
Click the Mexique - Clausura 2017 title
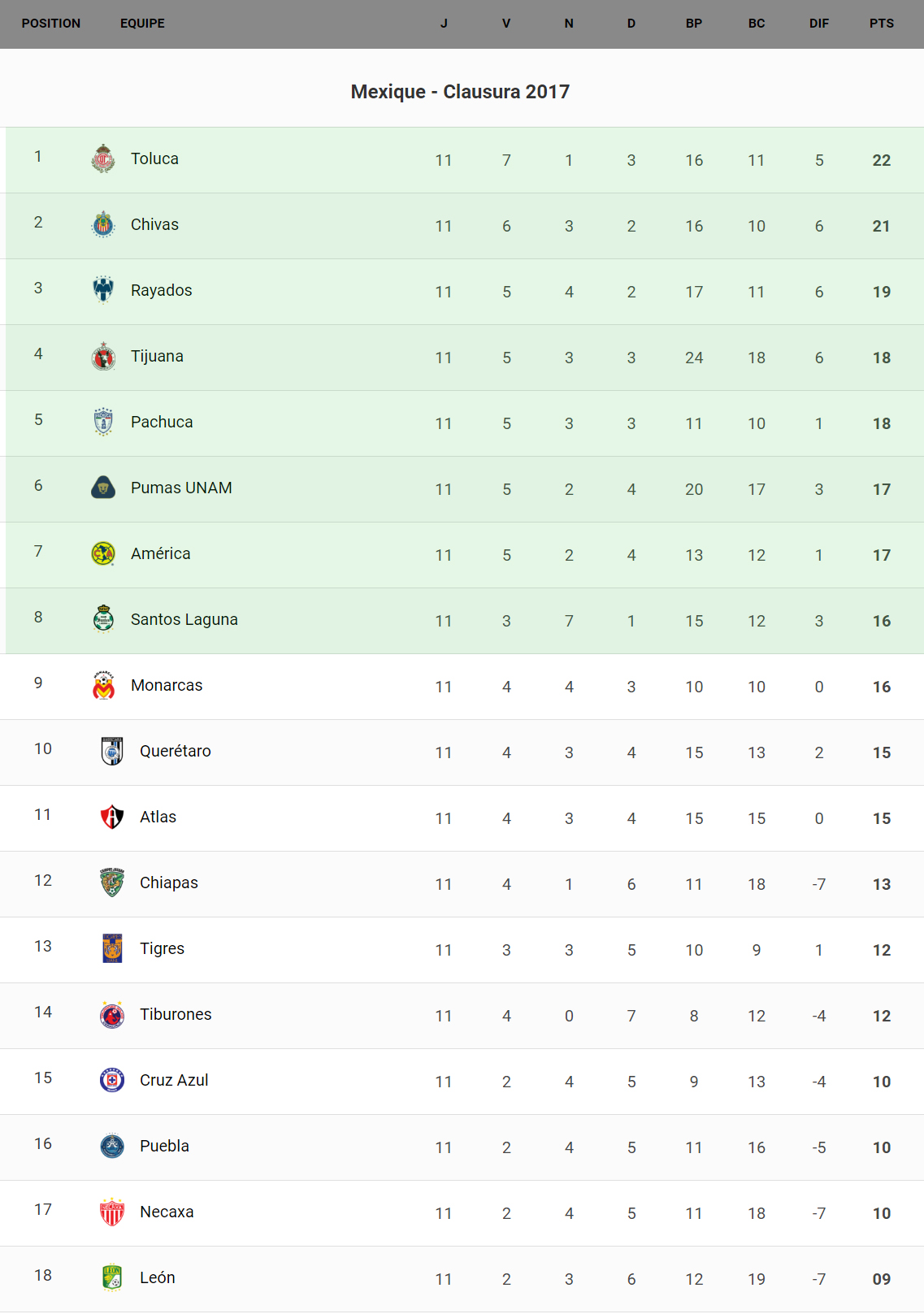(460, 92)
